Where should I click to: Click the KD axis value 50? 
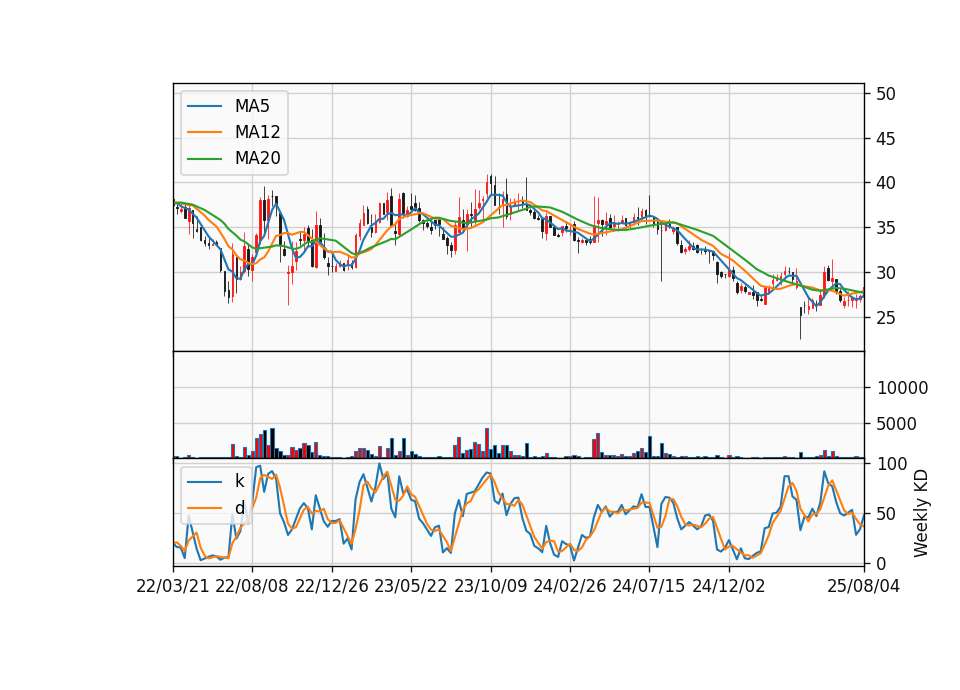[x=886, y=514]
